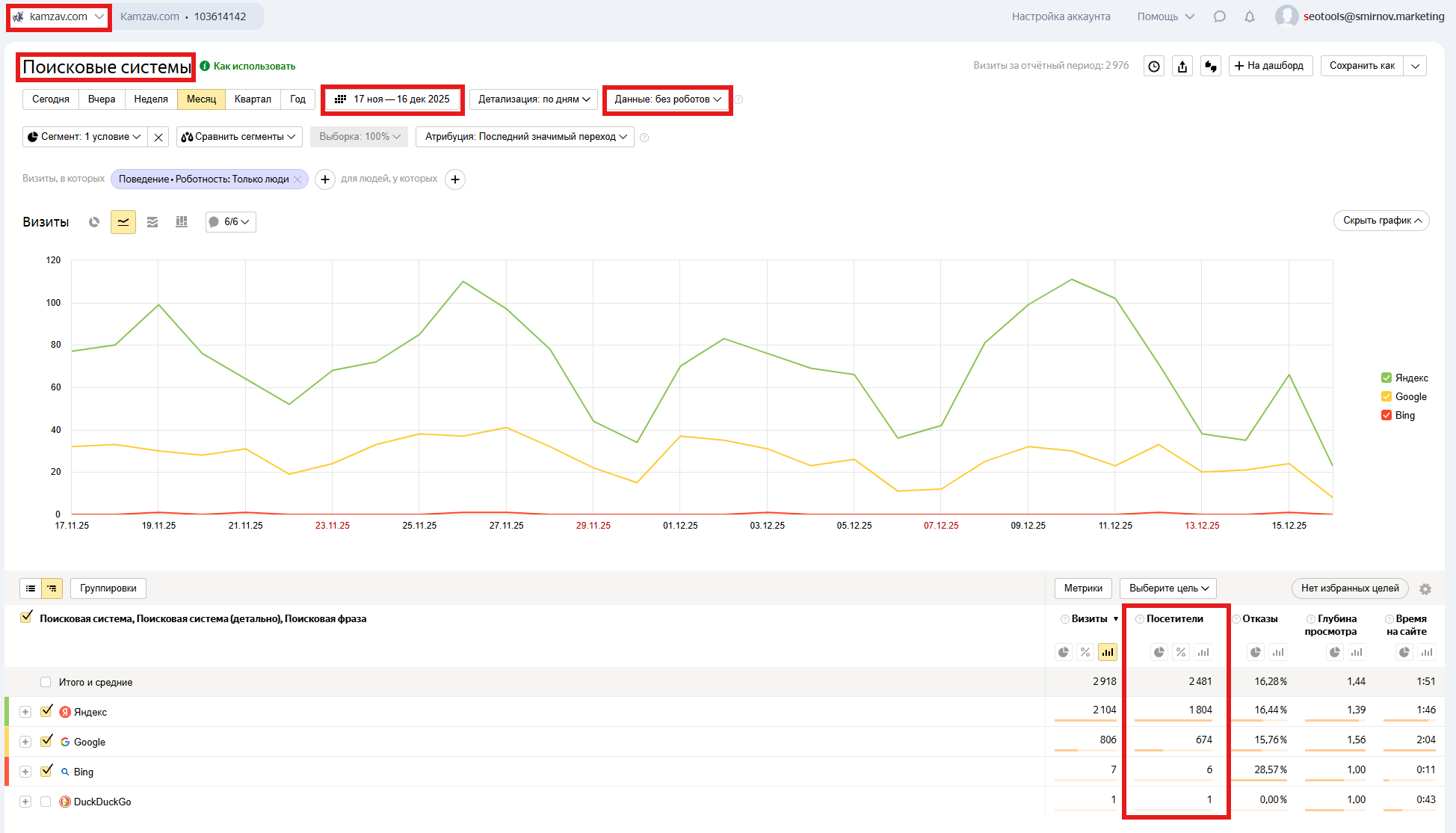Select the Неделя period tab
This screenshot has height=833, width=1456.
pos(151,99)
